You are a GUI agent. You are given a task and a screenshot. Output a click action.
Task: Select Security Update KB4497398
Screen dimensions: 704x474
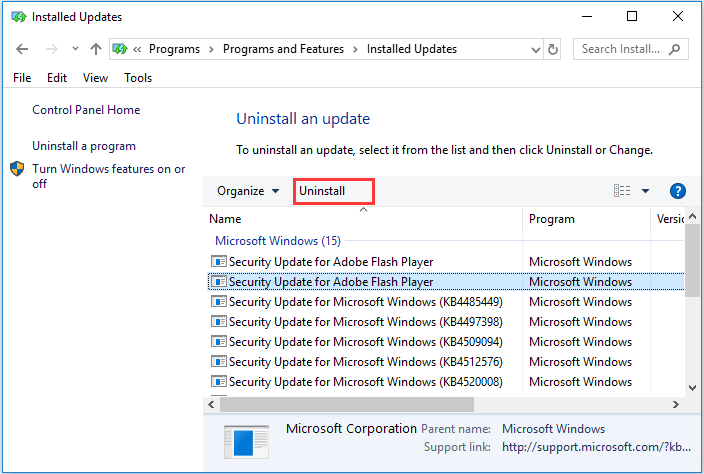[446, 322]
